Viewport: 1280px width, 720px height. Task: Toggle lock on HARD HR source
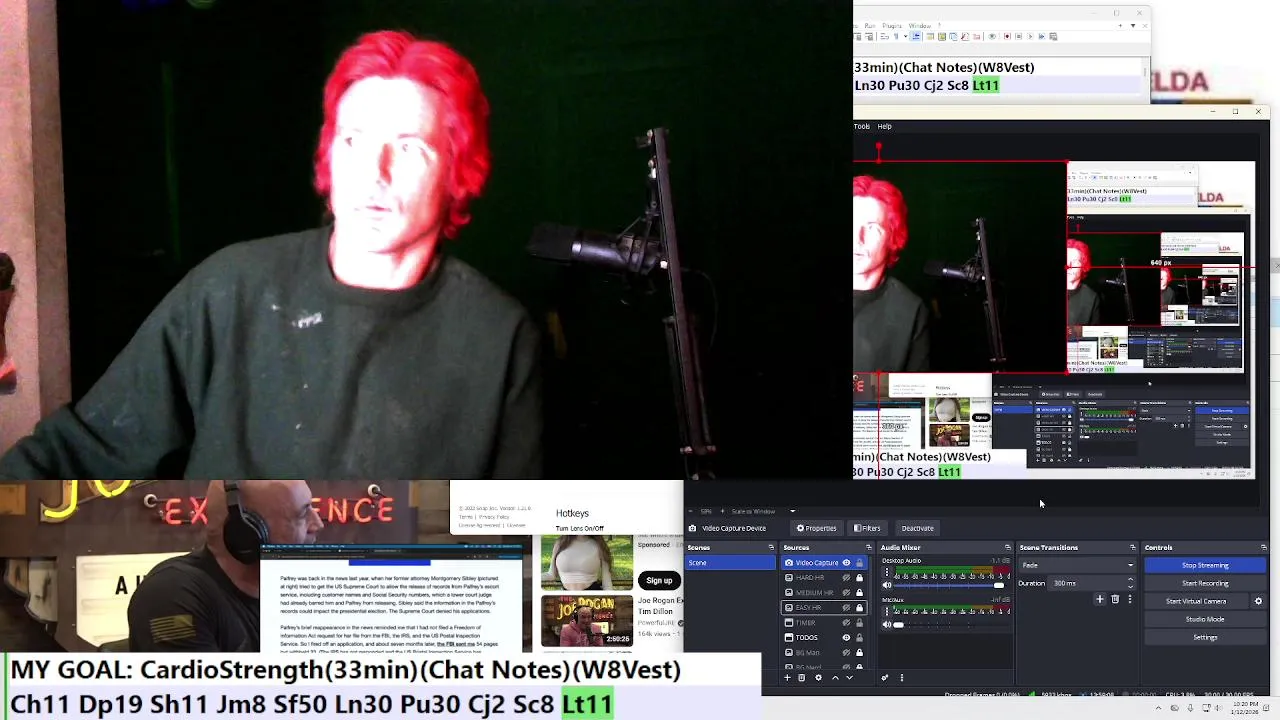click(859, 577)
